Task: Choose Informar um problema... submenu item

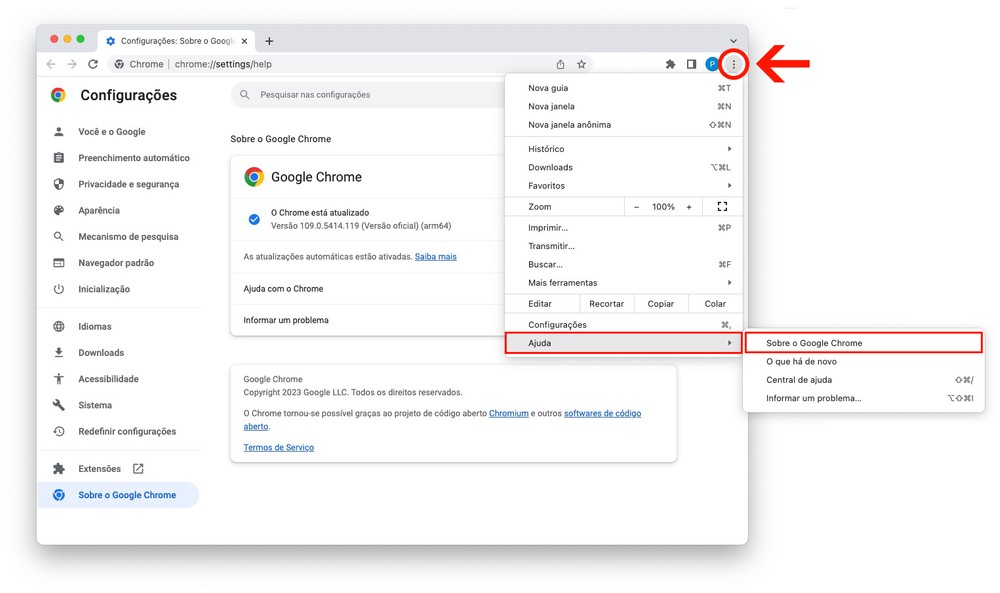Action: pos(863,399)
